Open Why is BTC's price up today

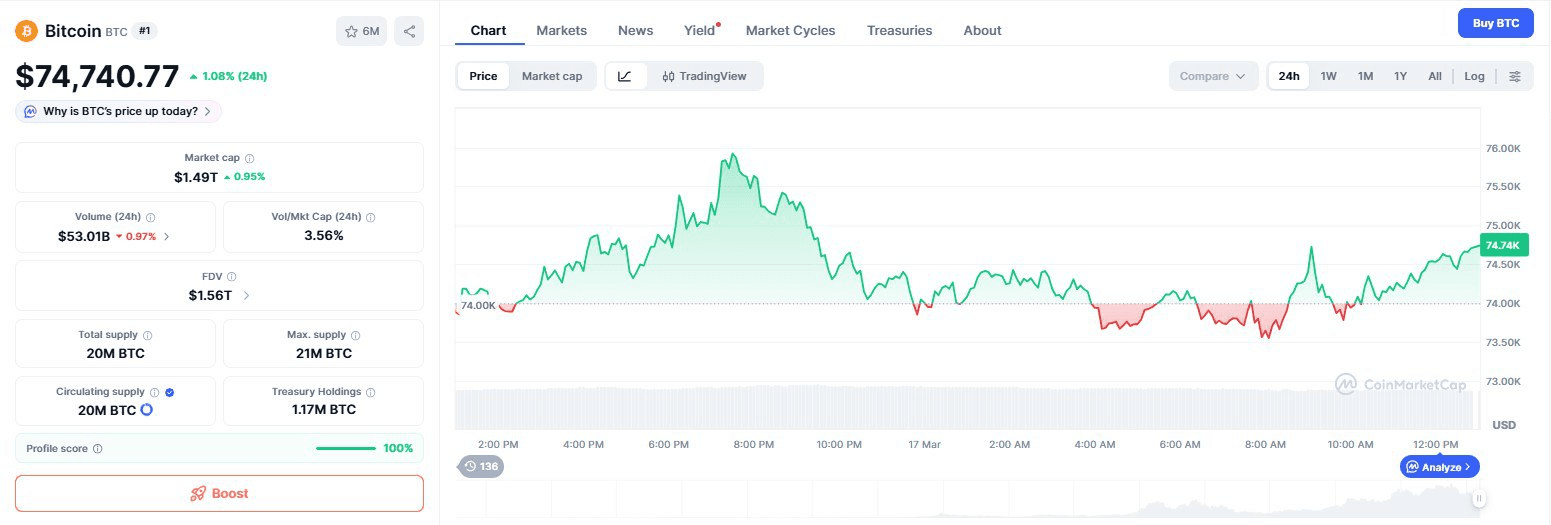(x=119, y=111)
